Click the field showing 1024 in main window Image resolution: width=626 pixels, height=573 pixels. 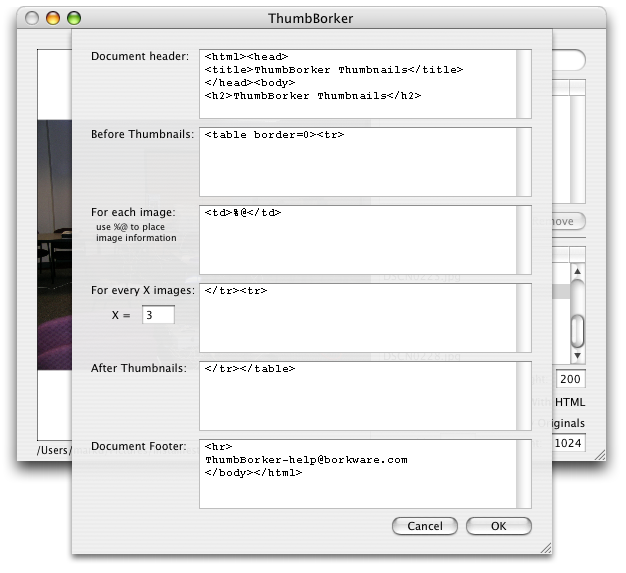point(569,443)
